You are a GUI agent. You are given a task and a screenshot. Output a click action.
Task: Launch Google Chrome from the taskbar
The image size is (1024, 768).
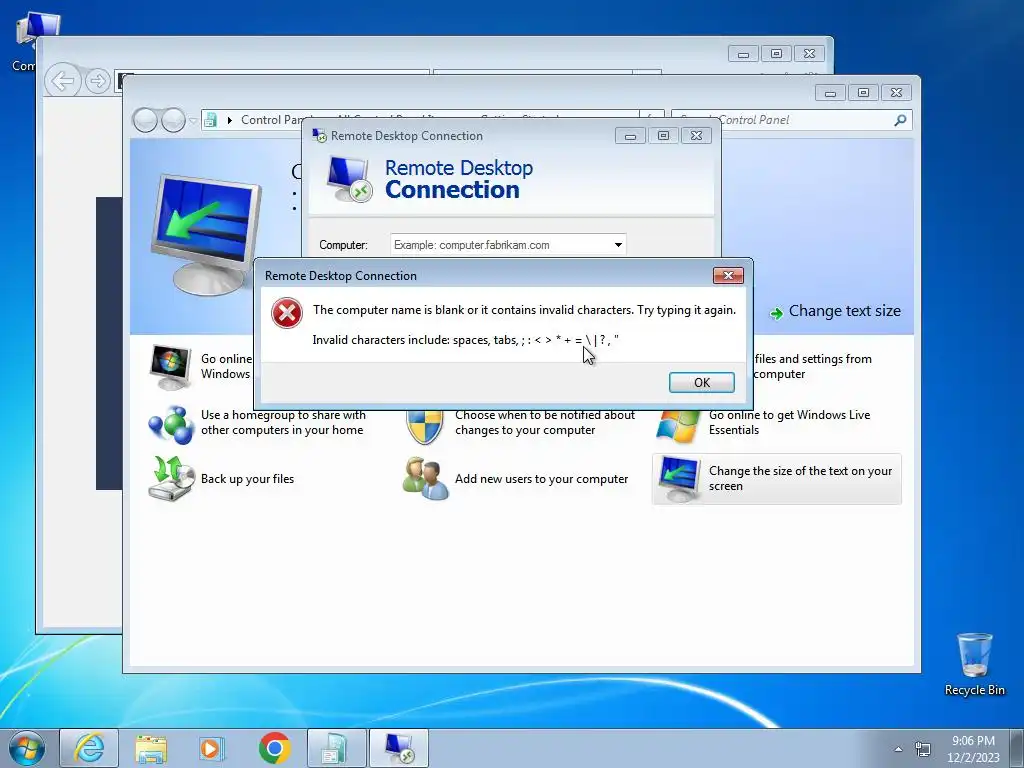pos(274,748)
